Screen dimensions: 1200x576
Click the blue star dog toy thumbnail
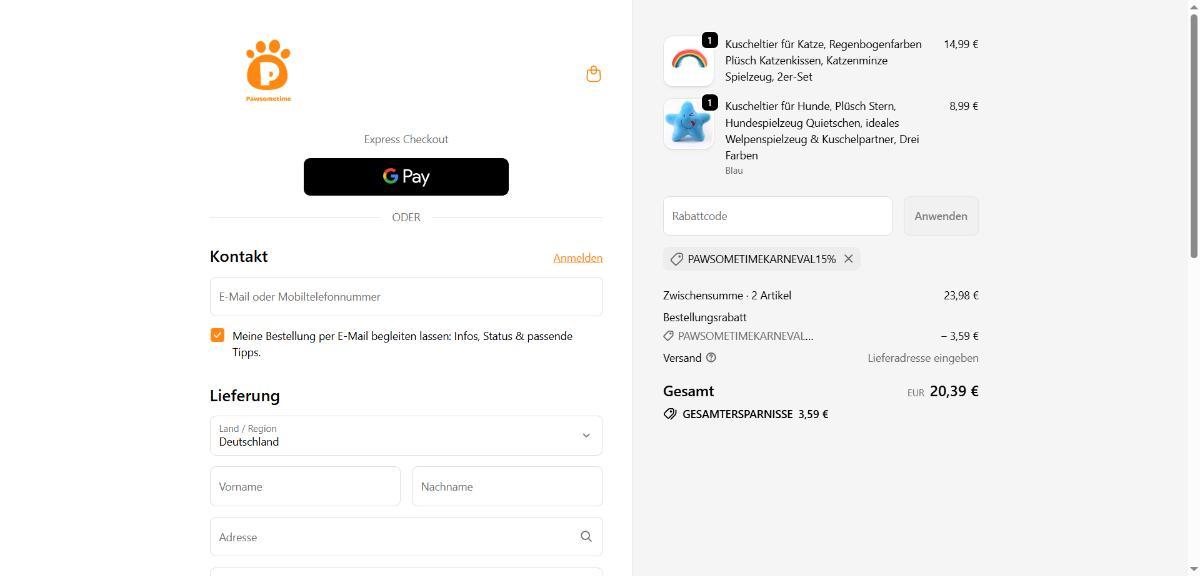[688, 124]
